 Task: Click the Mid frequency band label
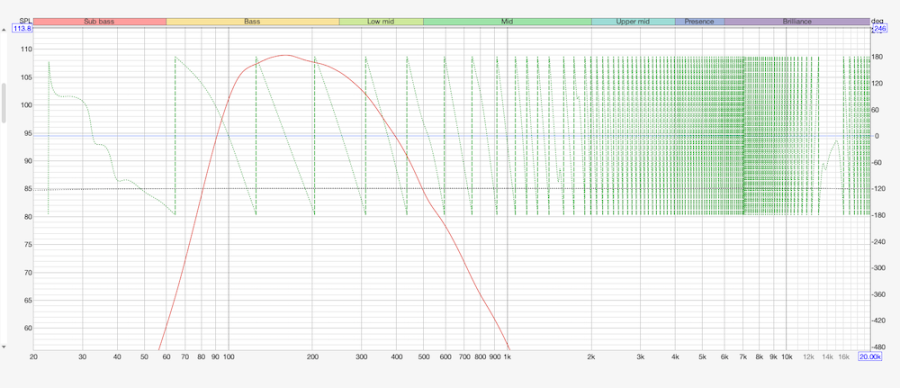[x=507, y=22]
